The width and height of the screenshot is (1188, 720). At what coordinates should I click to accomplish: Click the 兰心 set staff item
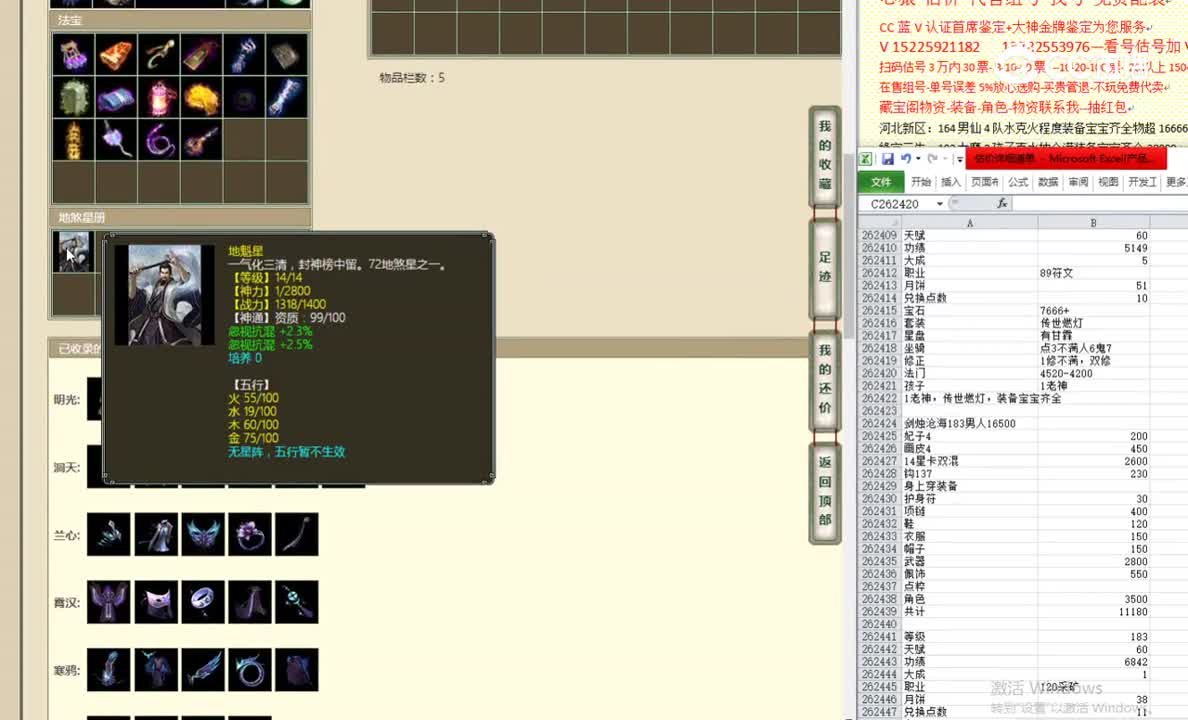click(297, 534)
